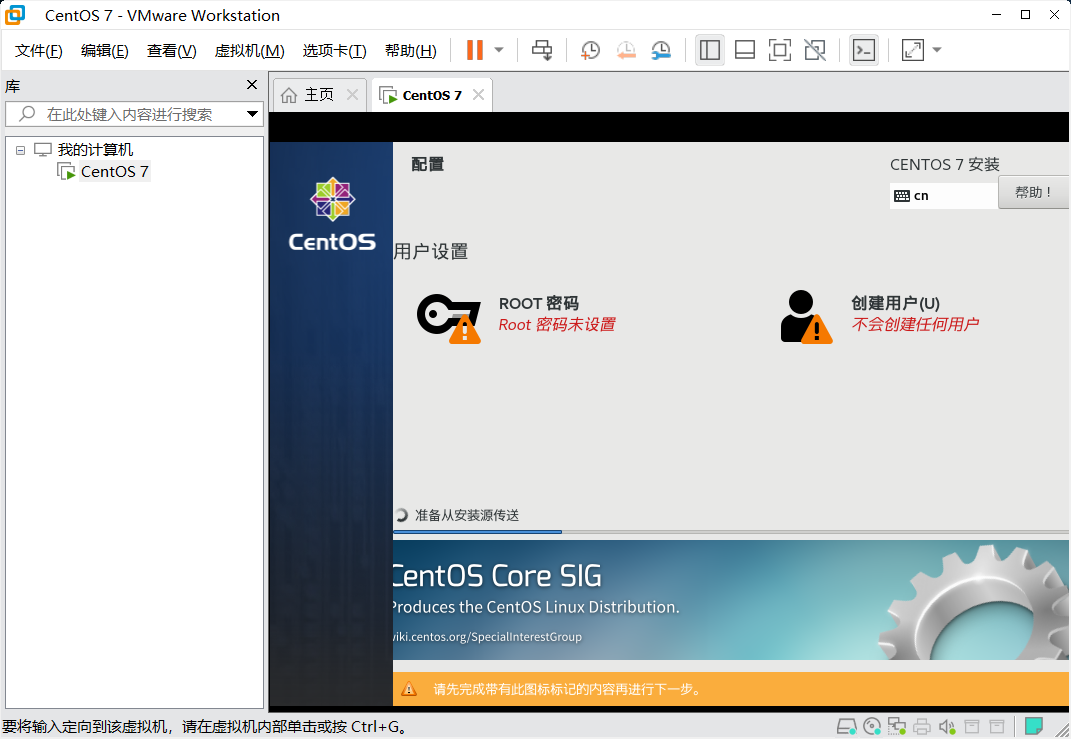
Task: Open the 编辑(E) menu
Action: 105,51
